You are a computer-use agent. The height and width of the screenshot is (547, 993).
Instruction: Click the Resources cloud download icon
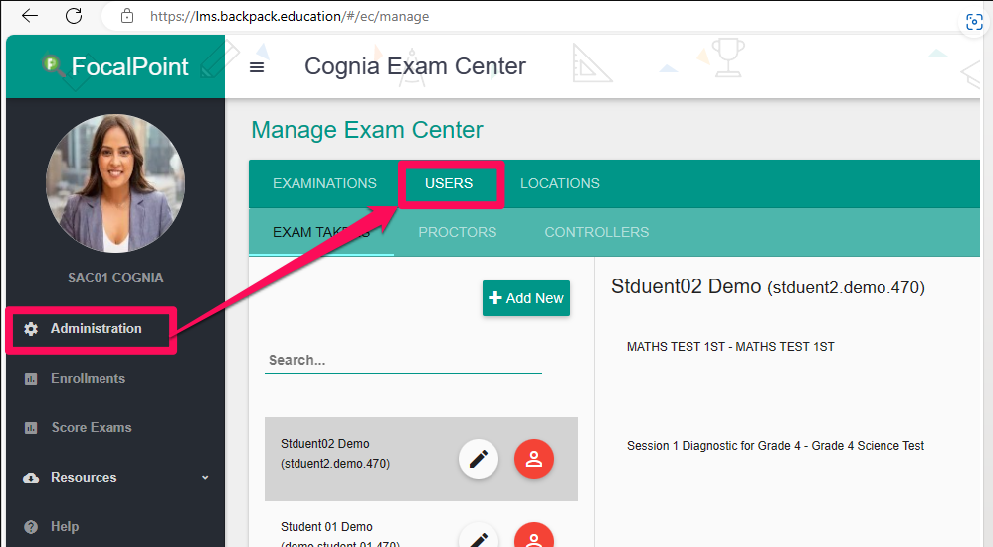click(x=31, y=478)
